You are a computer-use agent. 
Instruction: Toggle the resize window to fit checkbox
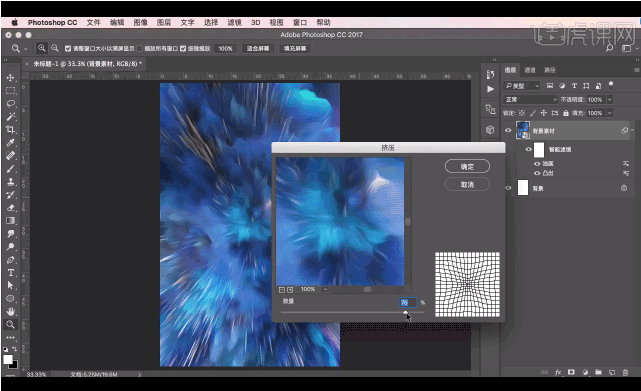click(x=68, y=49)
